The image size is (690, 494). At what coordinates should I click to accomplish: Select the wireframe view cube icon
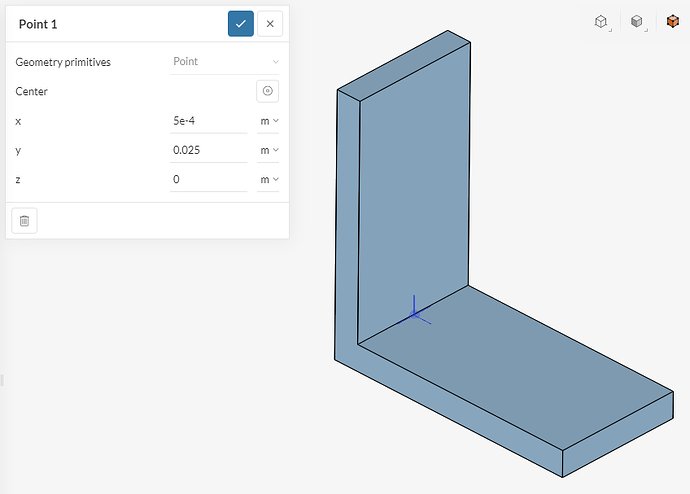(601, 22)
